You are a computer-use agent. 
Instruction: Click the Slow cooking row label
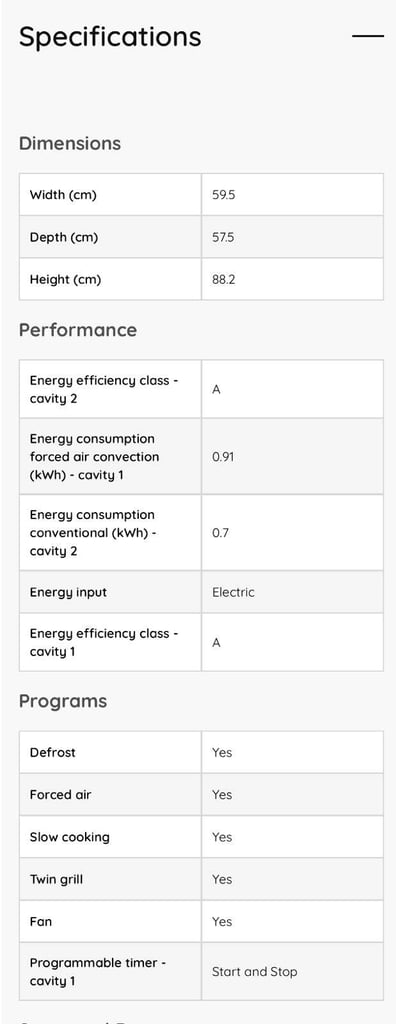69,837
